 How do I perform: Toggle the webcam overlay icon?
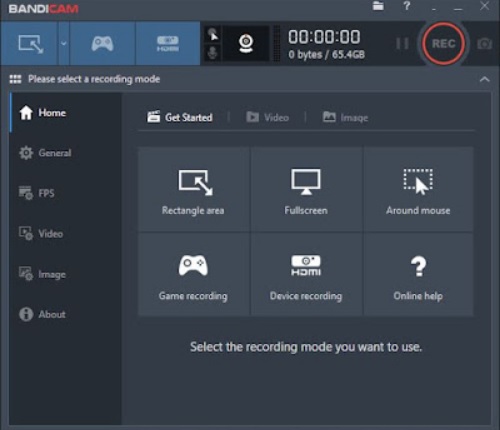tap(246, 44)
